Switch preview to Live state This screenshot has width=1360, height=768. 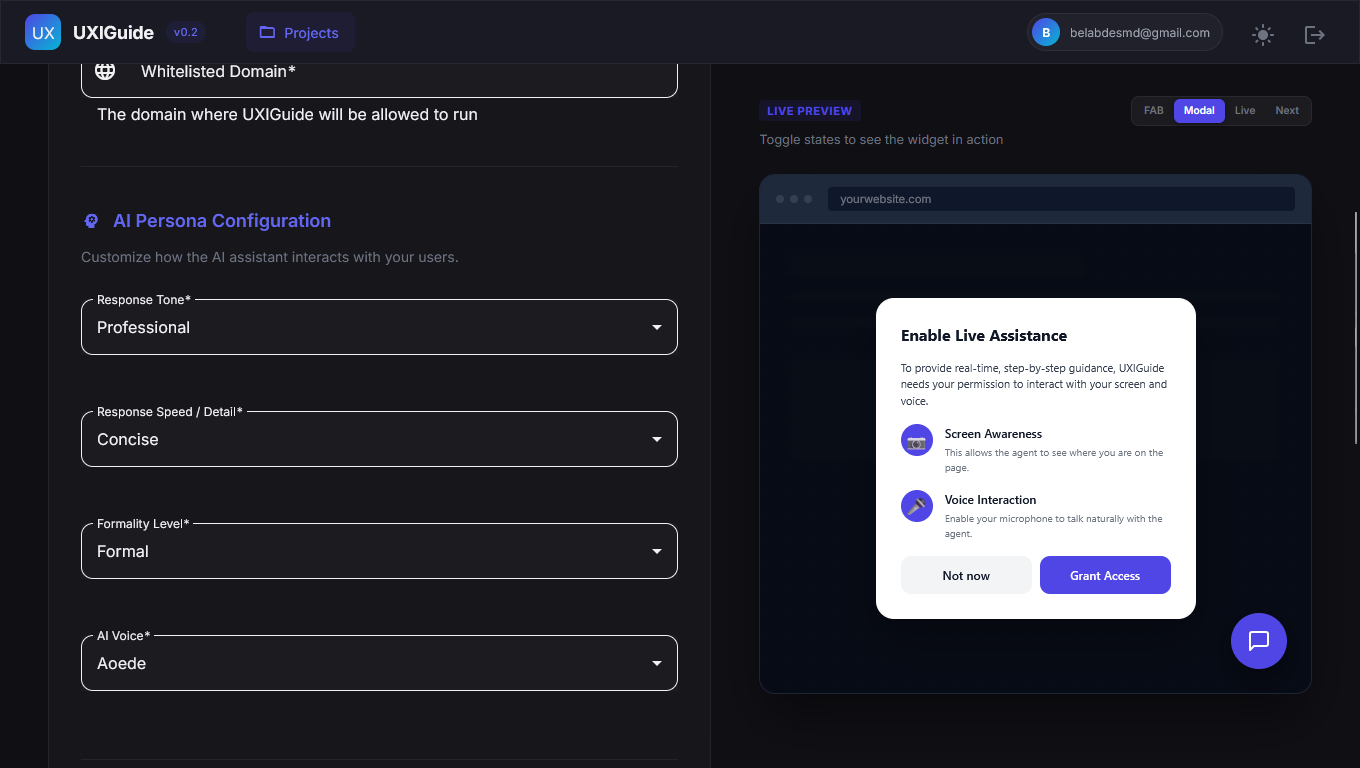coord(1245,111)
